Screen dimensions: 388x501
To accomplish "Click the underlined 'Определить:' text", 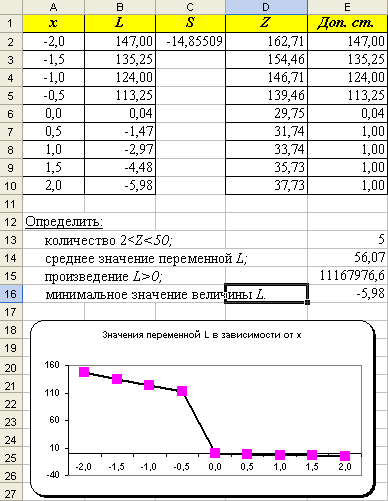I will tap(64, 222).
